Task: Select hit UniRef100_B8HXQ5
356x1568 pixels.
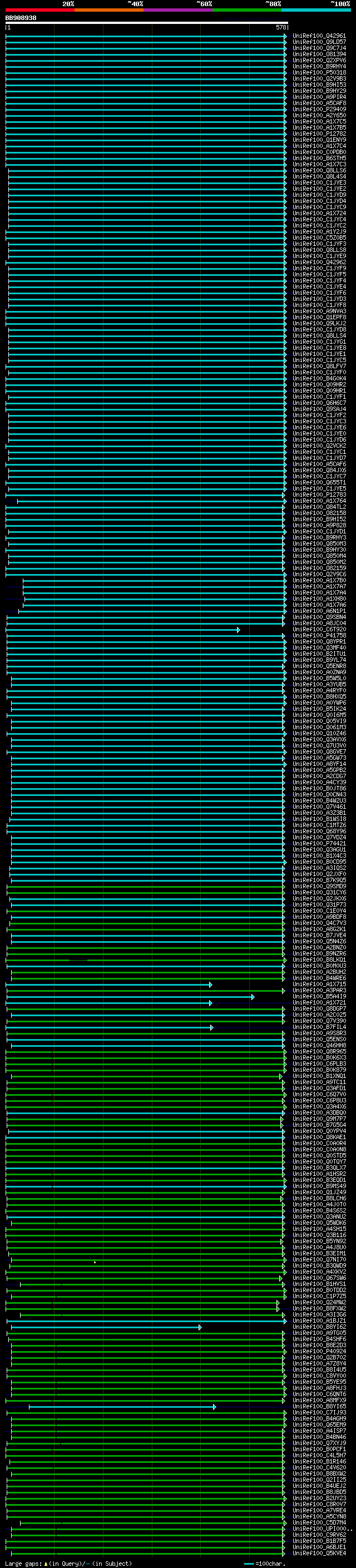Action: pos(319,697)
